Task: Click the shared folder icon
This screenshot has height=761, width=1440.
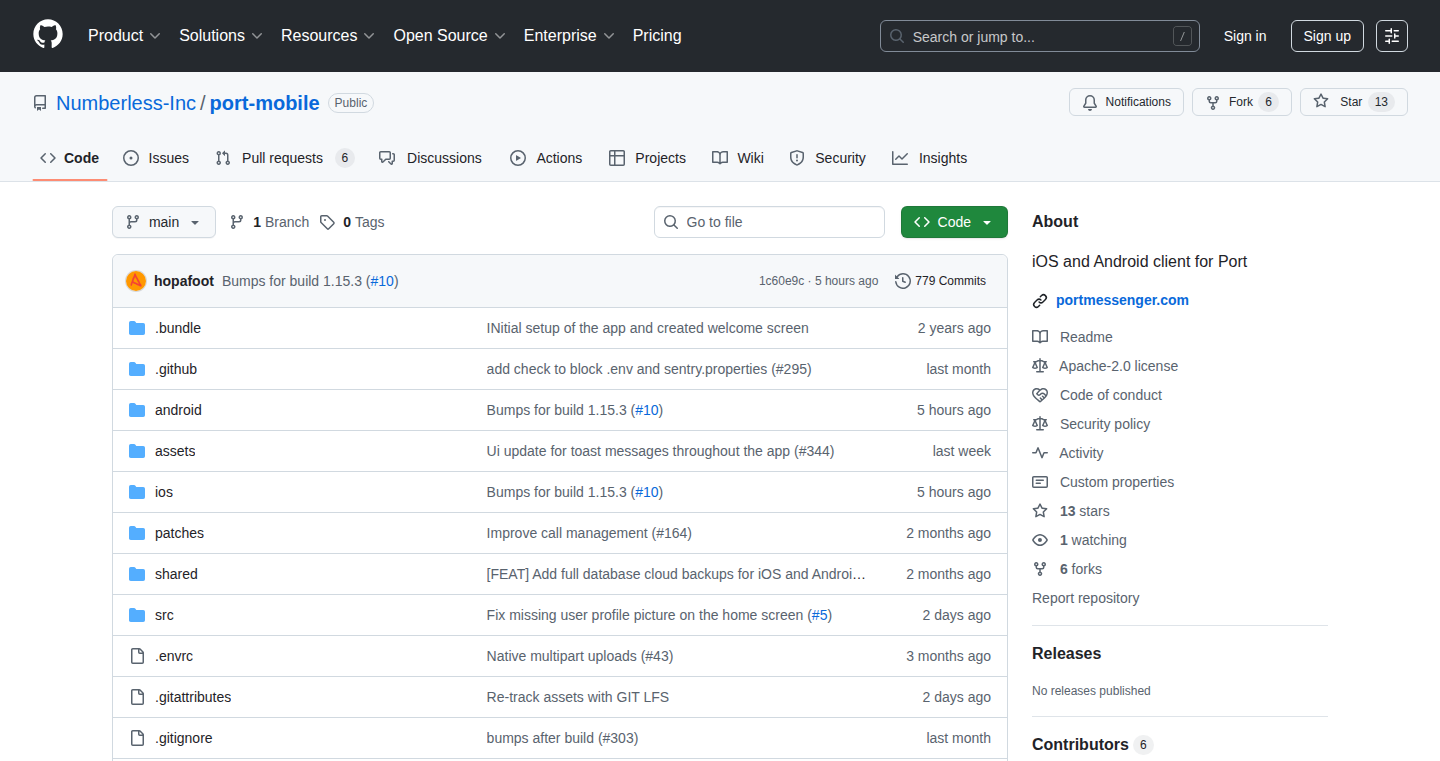Action: click(x=137, y=574)
